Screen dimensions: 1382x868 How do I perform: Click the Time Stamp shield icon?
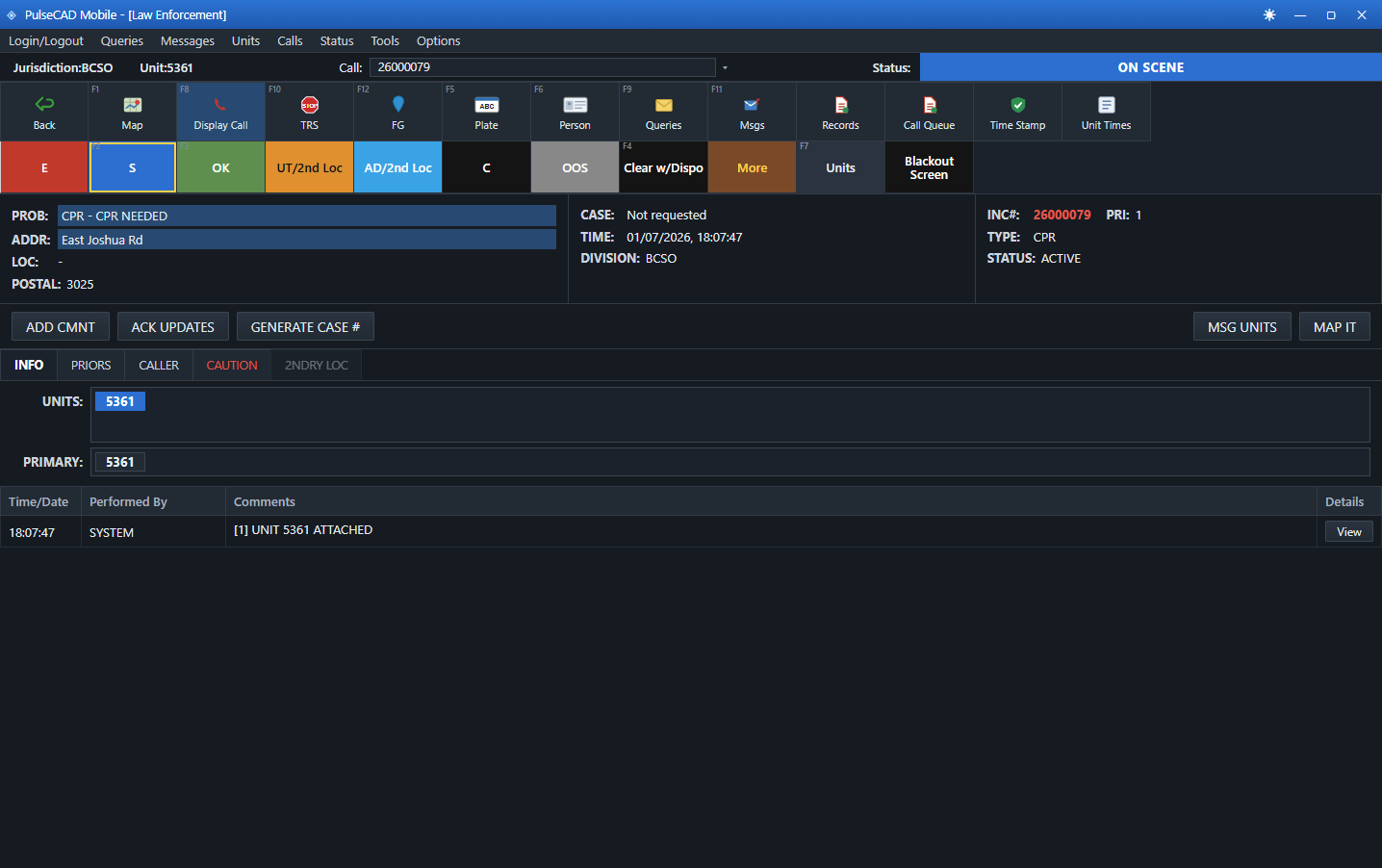coord(1018,104)
